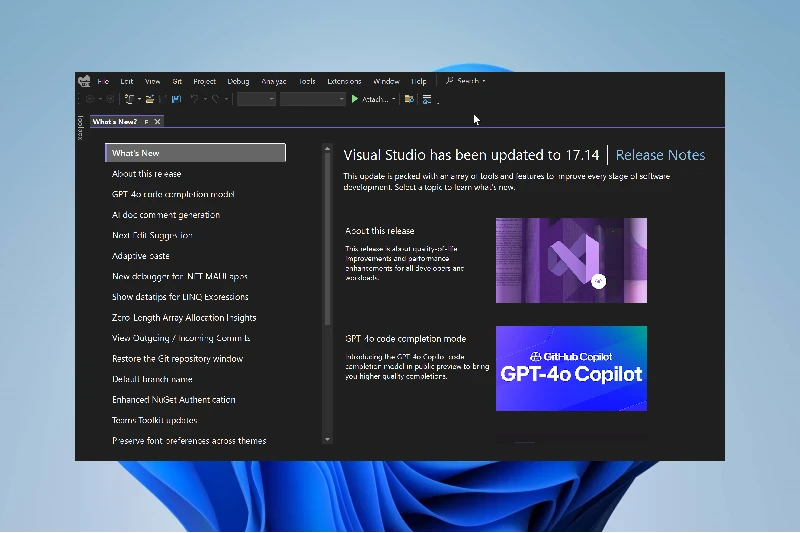
Task: Expand the Undo history dropdown arrow
Action: pos(205,99)
